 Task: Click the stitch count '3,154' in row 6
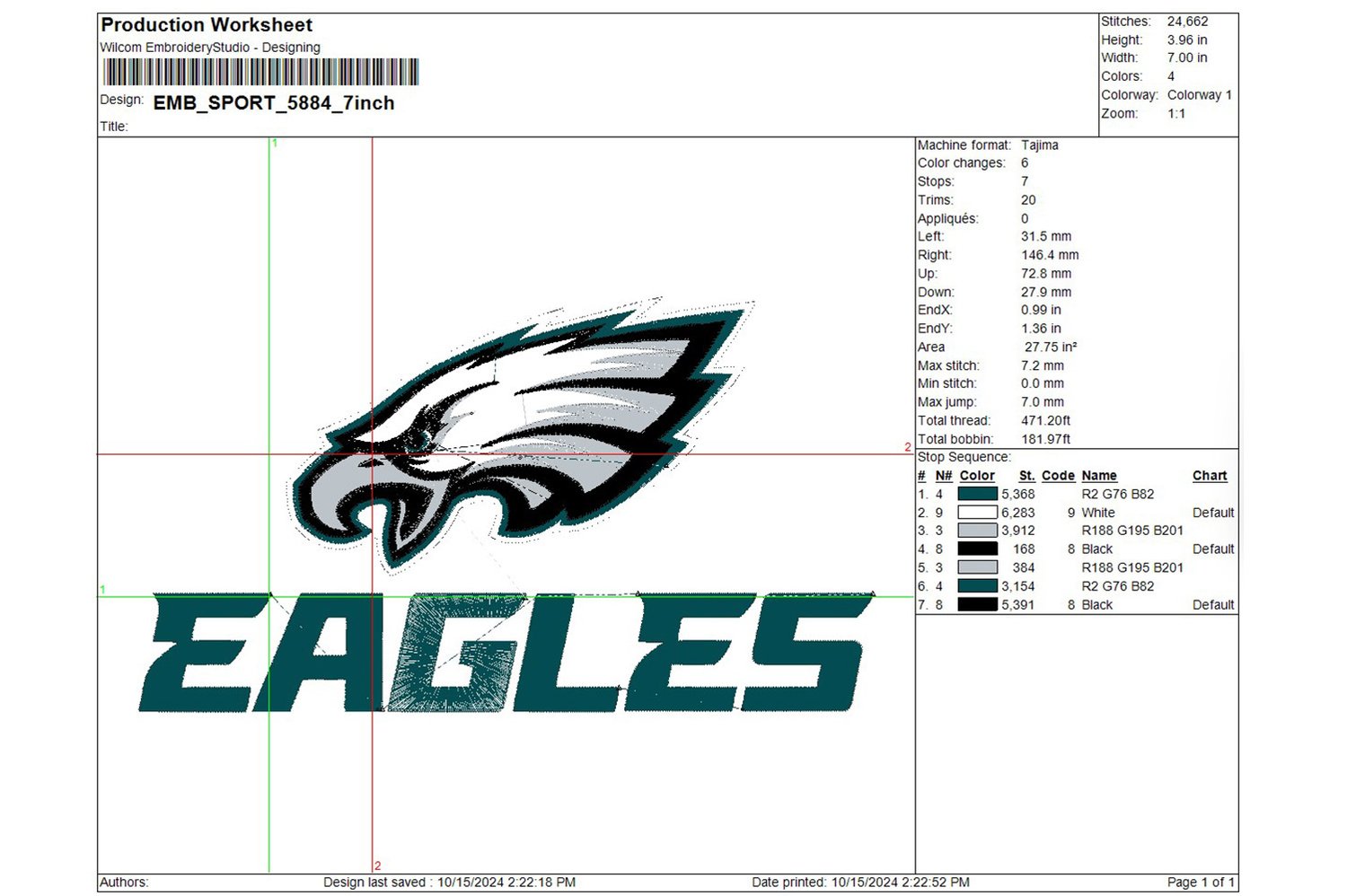(x=1018, y=586)
